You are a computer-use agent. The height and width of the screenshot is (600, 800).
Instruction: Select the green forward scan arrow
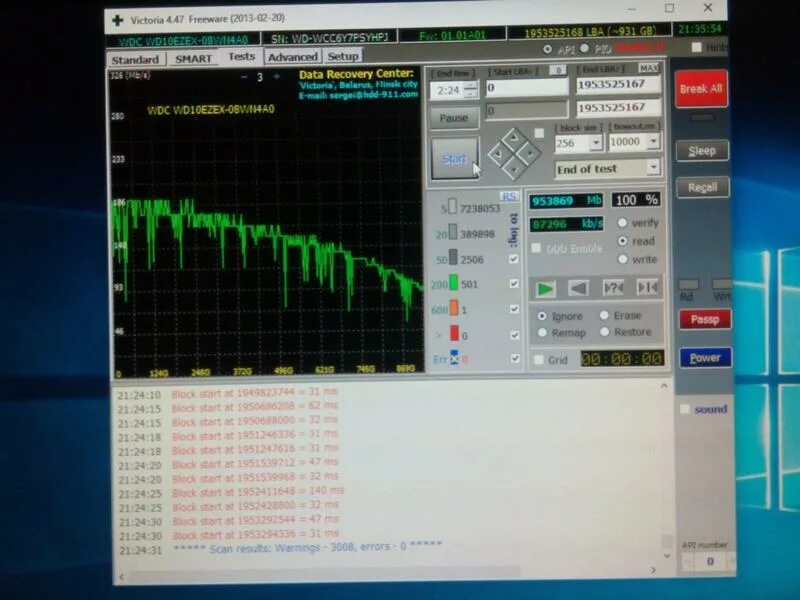pyautogui.click(x=545, y=289)
